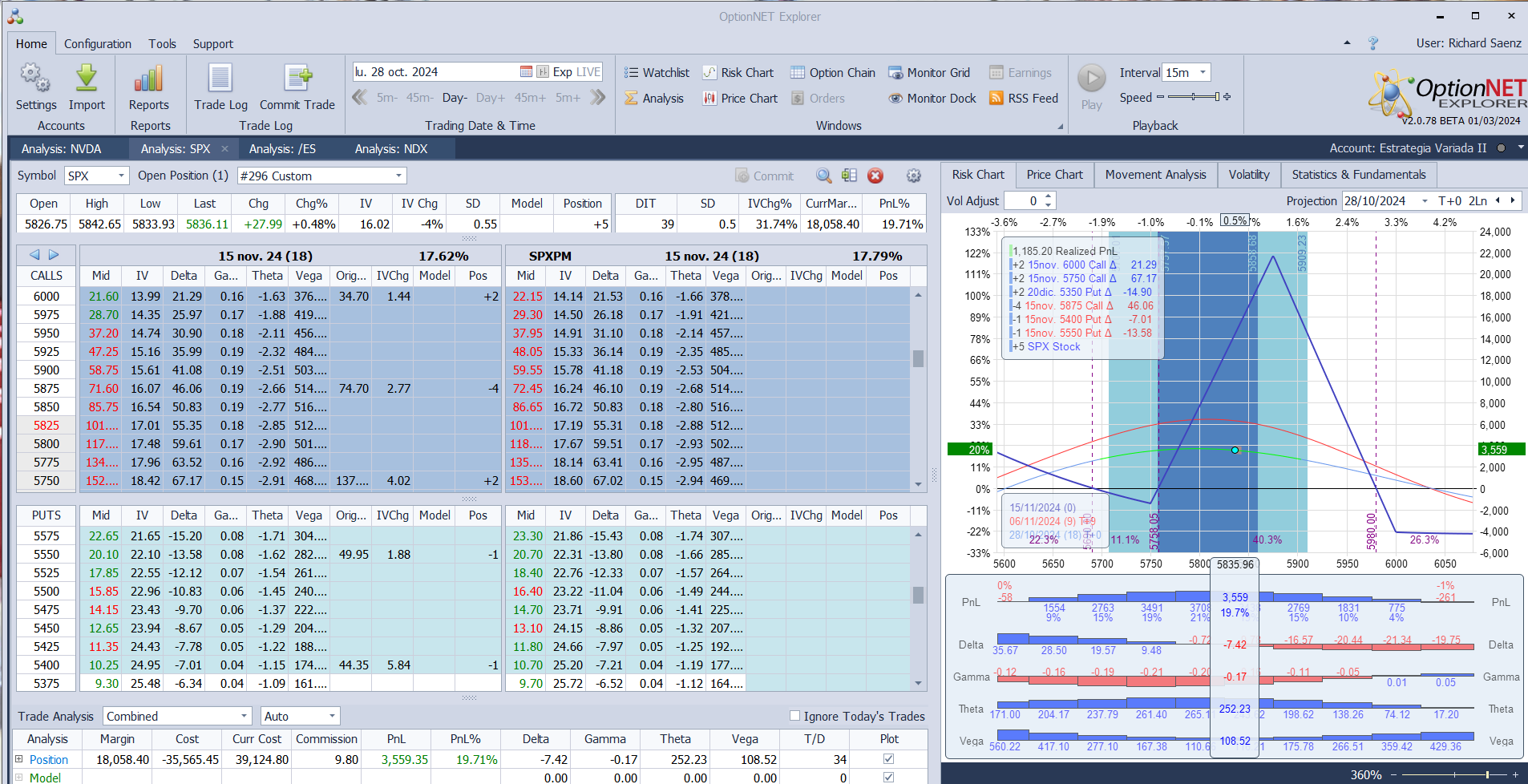Open the Account dropdown arrow at top right
This screenshot has width=1528, height=784.
tap(1520, 148)
